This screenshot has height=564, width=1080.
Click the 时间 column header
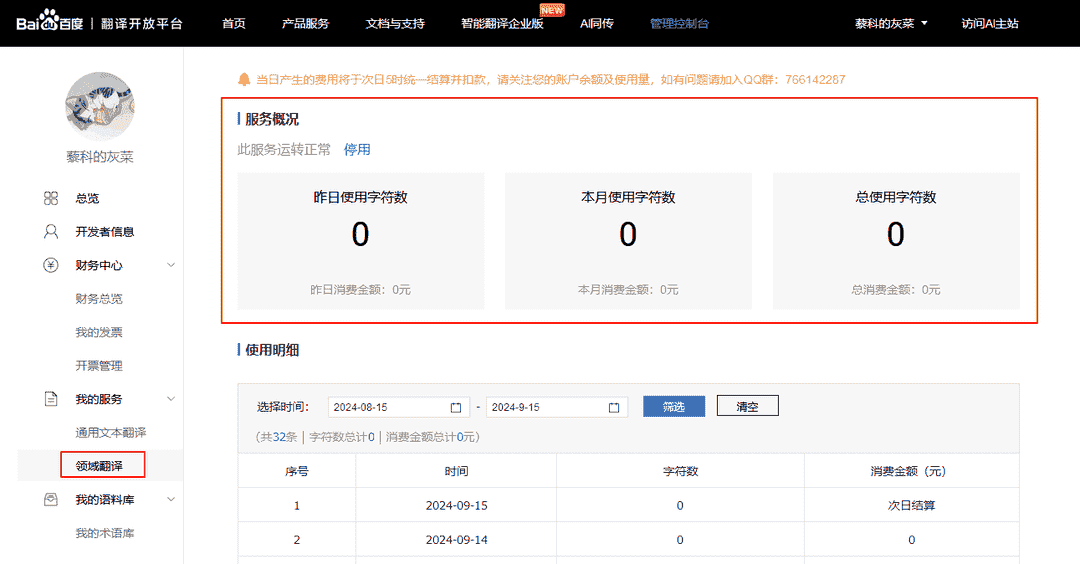point(456,471)
